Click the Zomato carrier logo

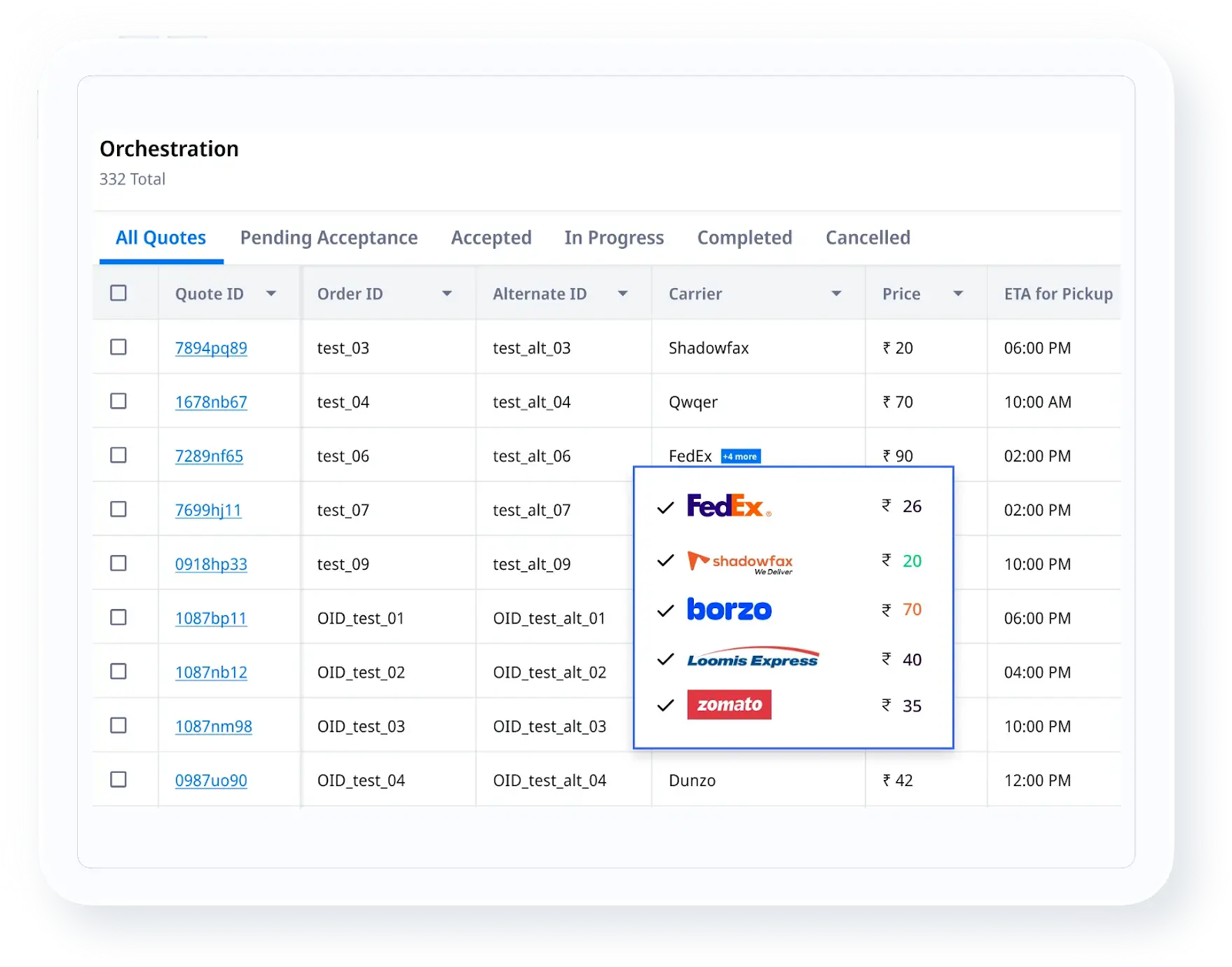728,704
